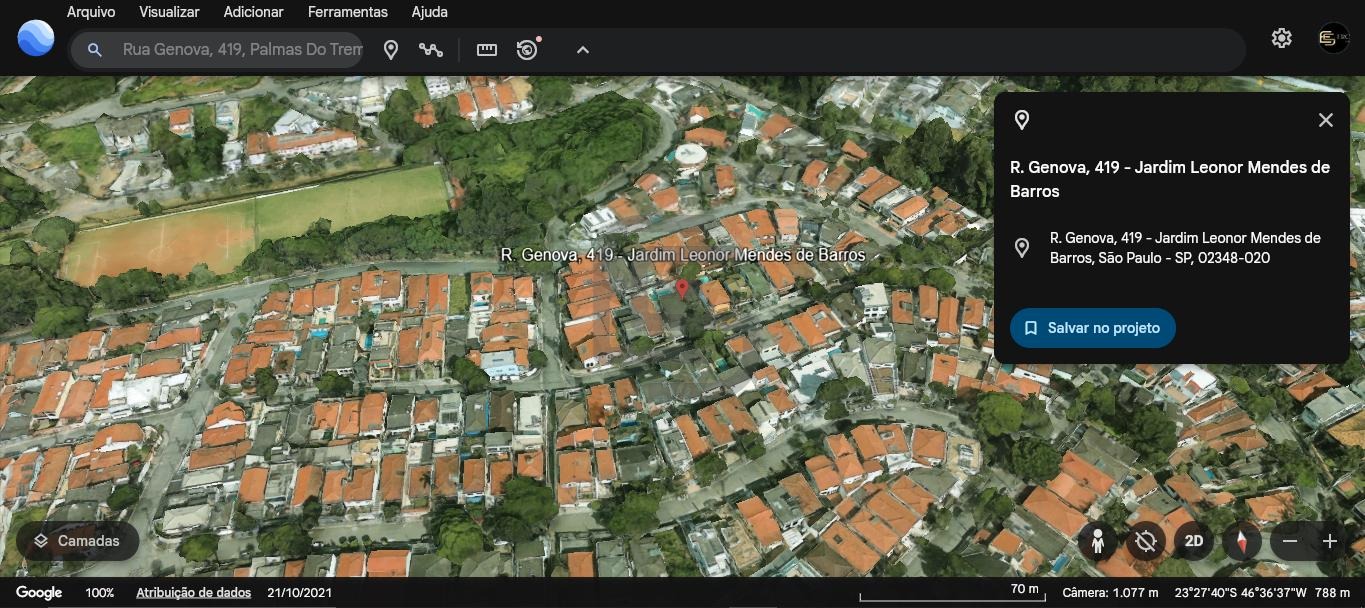Click the Google Earth logo icon
This screenshot has height=608, width=1365.
[36, 38]
